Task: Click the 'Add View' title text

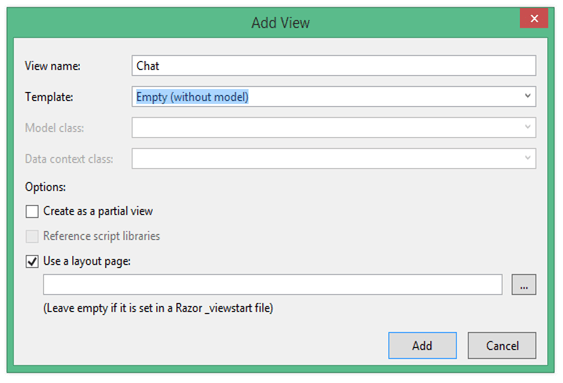Action: coord(280,23)
